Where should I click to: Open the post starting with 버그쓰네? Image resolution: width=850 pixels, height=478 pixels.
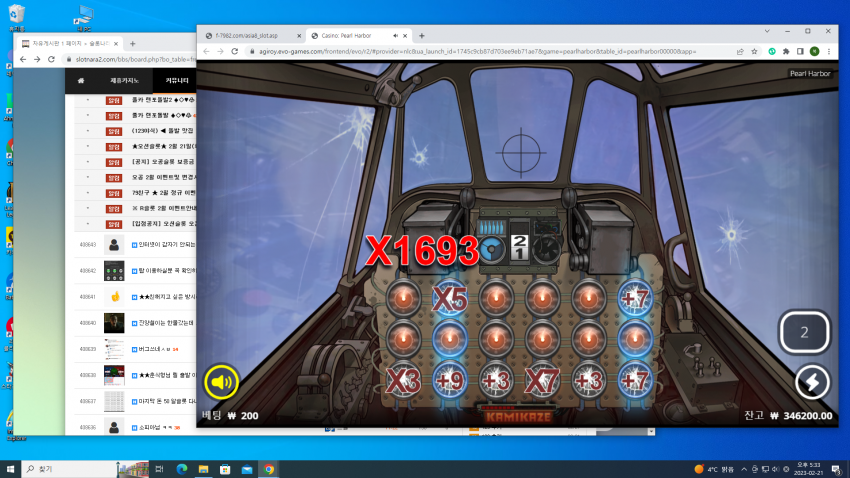click(155, 350)
